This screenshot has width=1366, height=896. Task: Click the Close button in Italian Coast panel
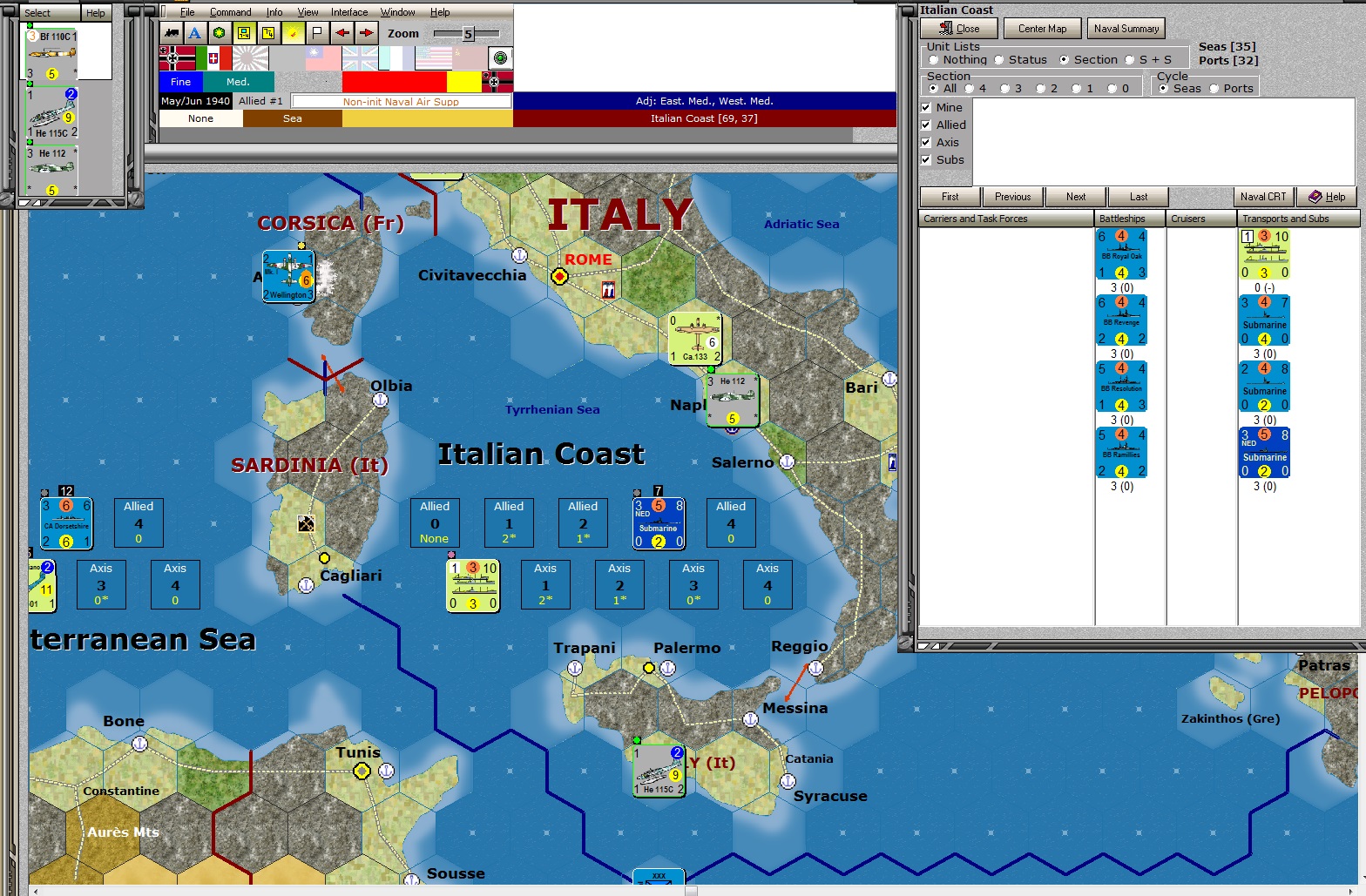click(959, 29)
